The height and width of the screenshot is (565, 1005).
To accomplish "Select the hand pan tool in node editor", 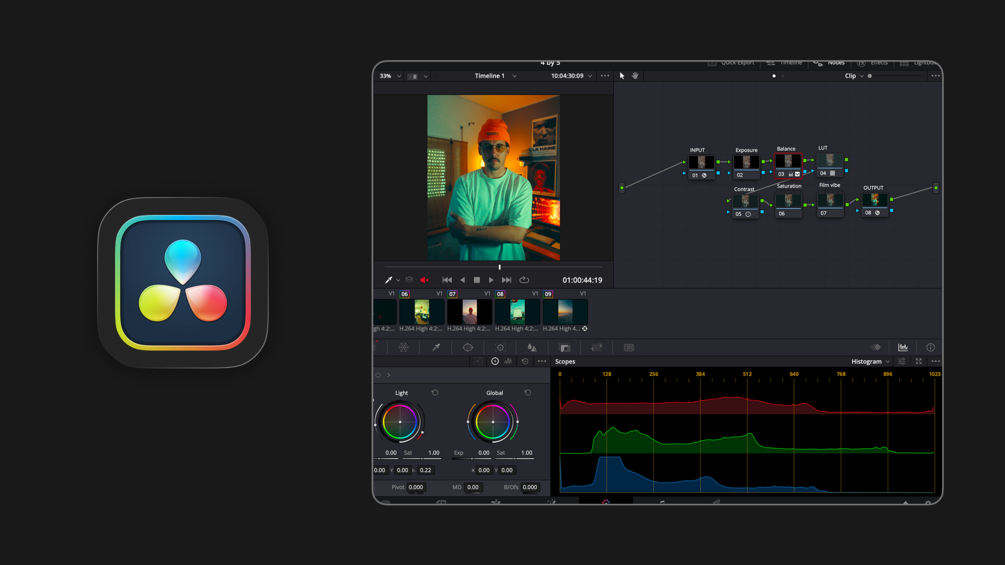I will point(635,76).
